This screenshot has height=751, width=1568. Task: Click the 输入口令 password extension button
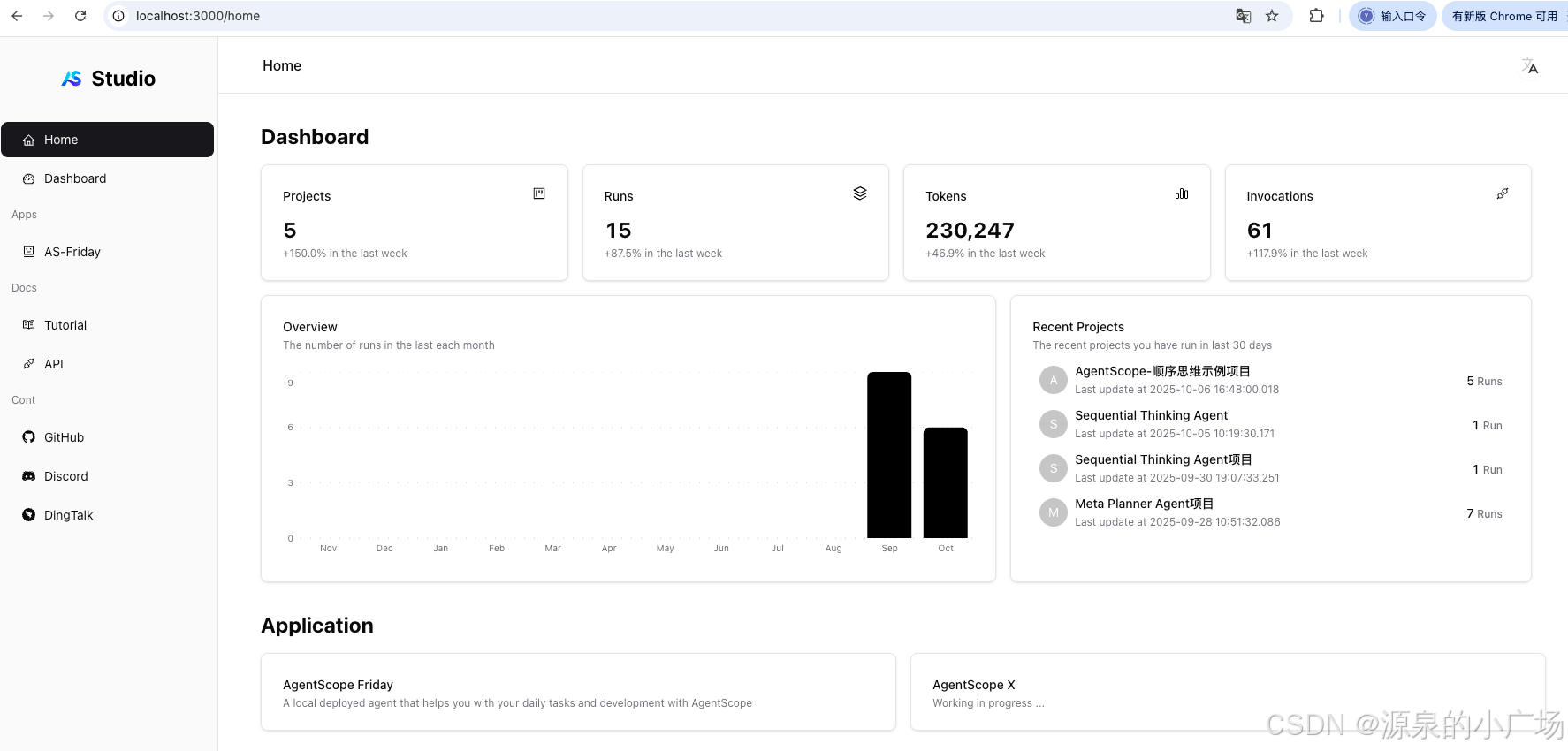click(x=1393, y=16)
